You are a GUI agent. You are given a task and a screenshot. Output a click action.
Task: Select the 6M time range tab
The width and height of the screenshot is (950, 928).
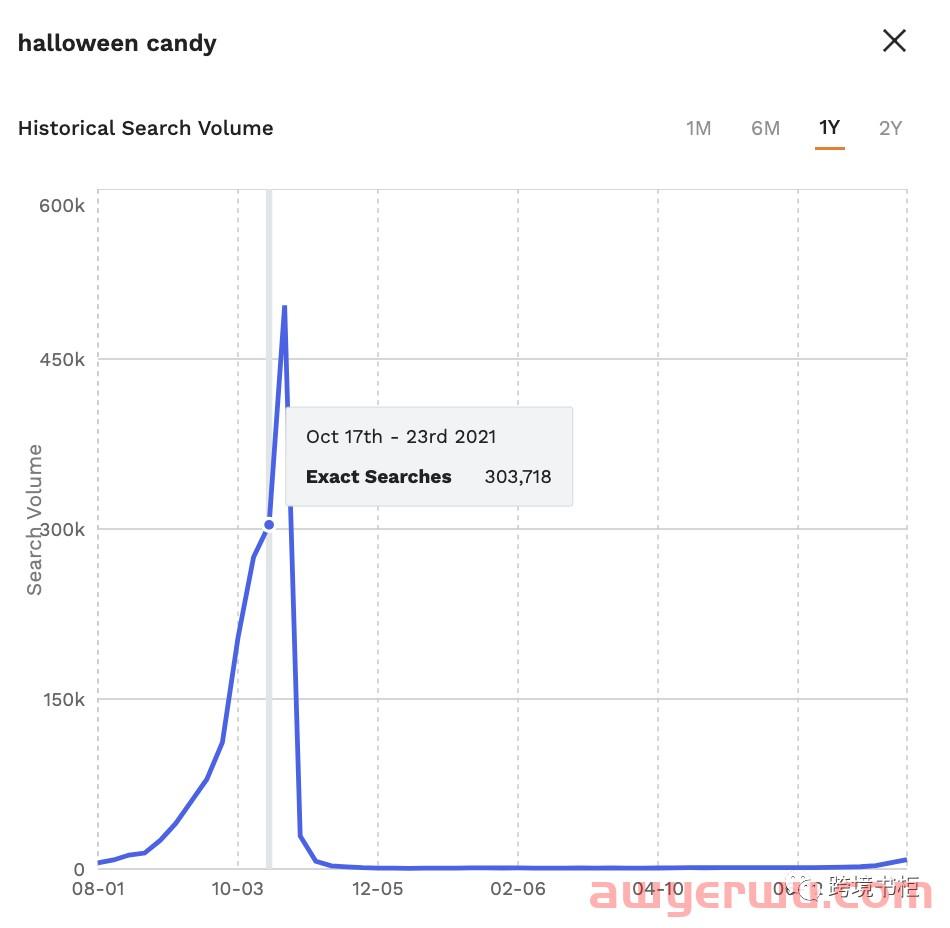765,128
